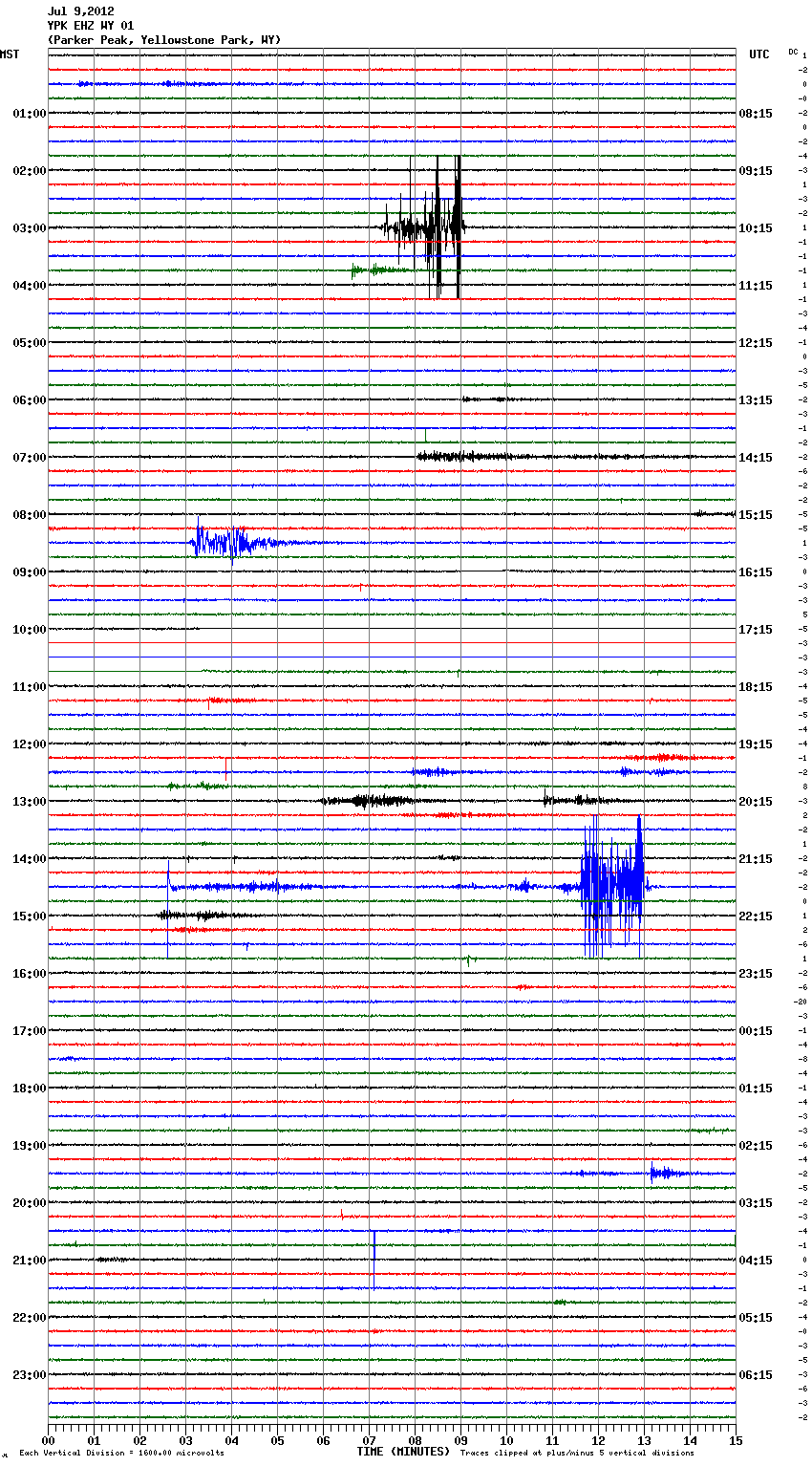The image size is (812, 1466).
Task: Click the 20:15 UTC row label
Action: point(756,802)
